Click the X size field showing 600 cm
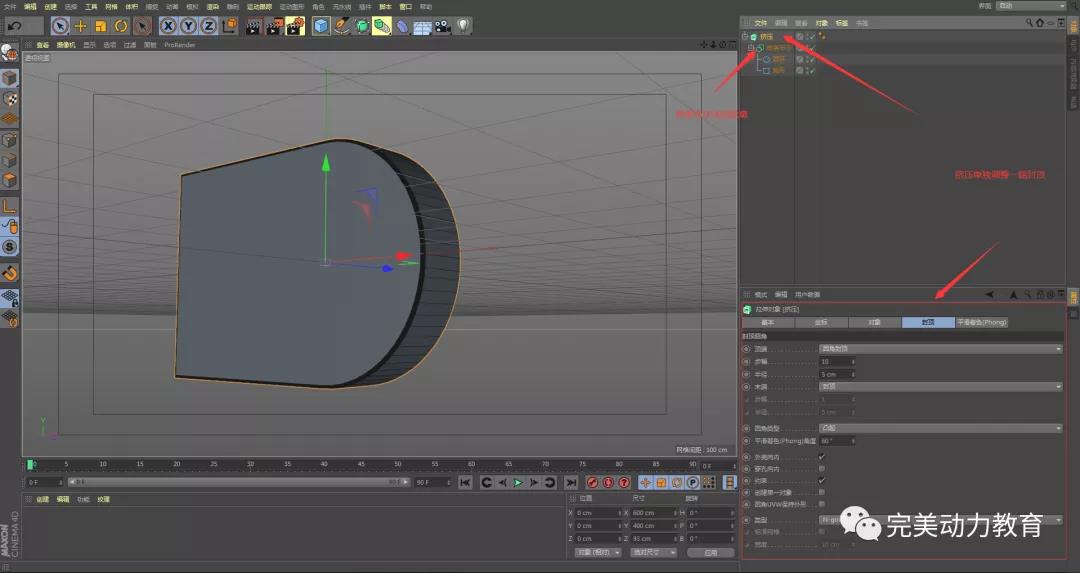Screen dimensions: 1080x573 646,513
